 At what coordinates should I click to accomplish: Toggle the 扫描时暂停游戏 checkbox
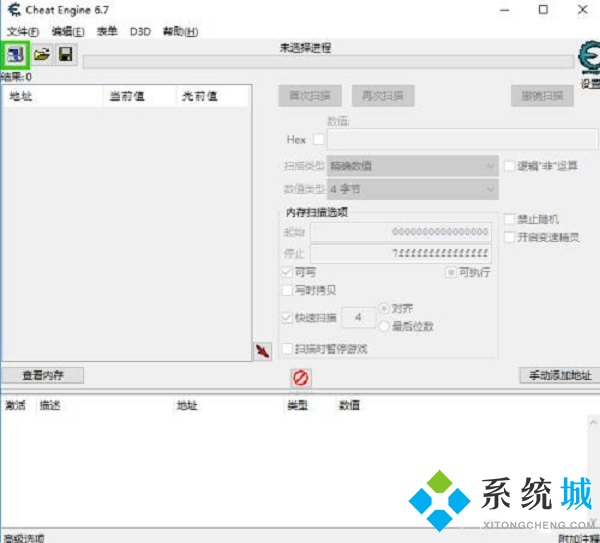coord(287,349)
